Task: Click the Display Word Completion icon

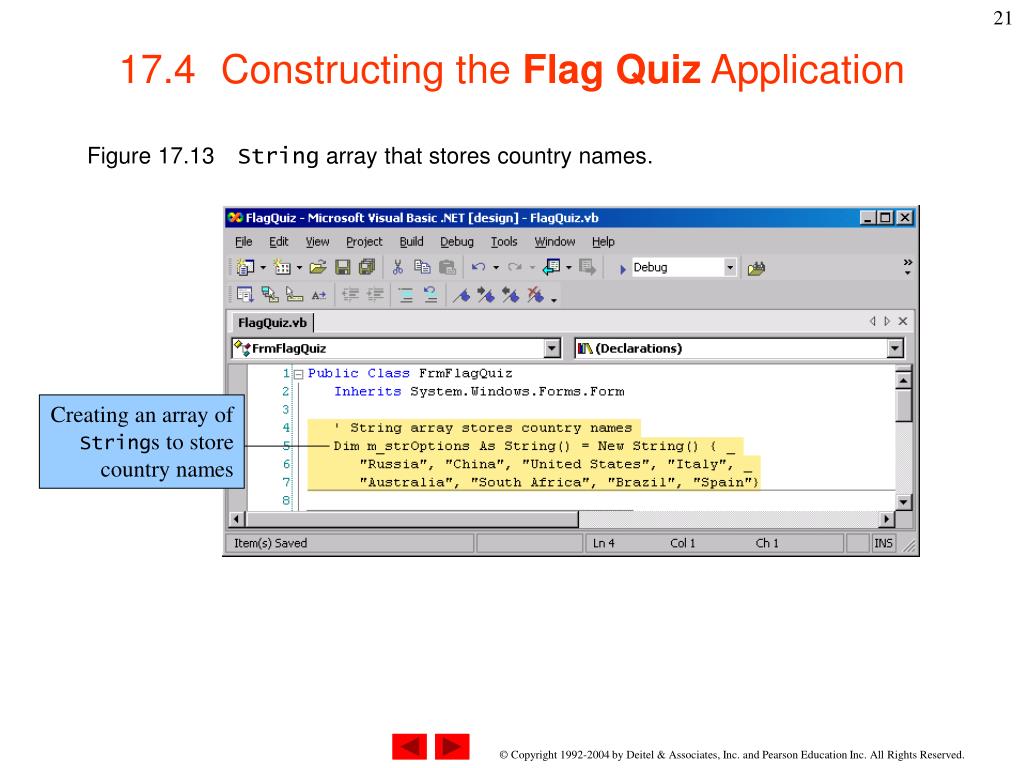Action: (x=319, y=296)
